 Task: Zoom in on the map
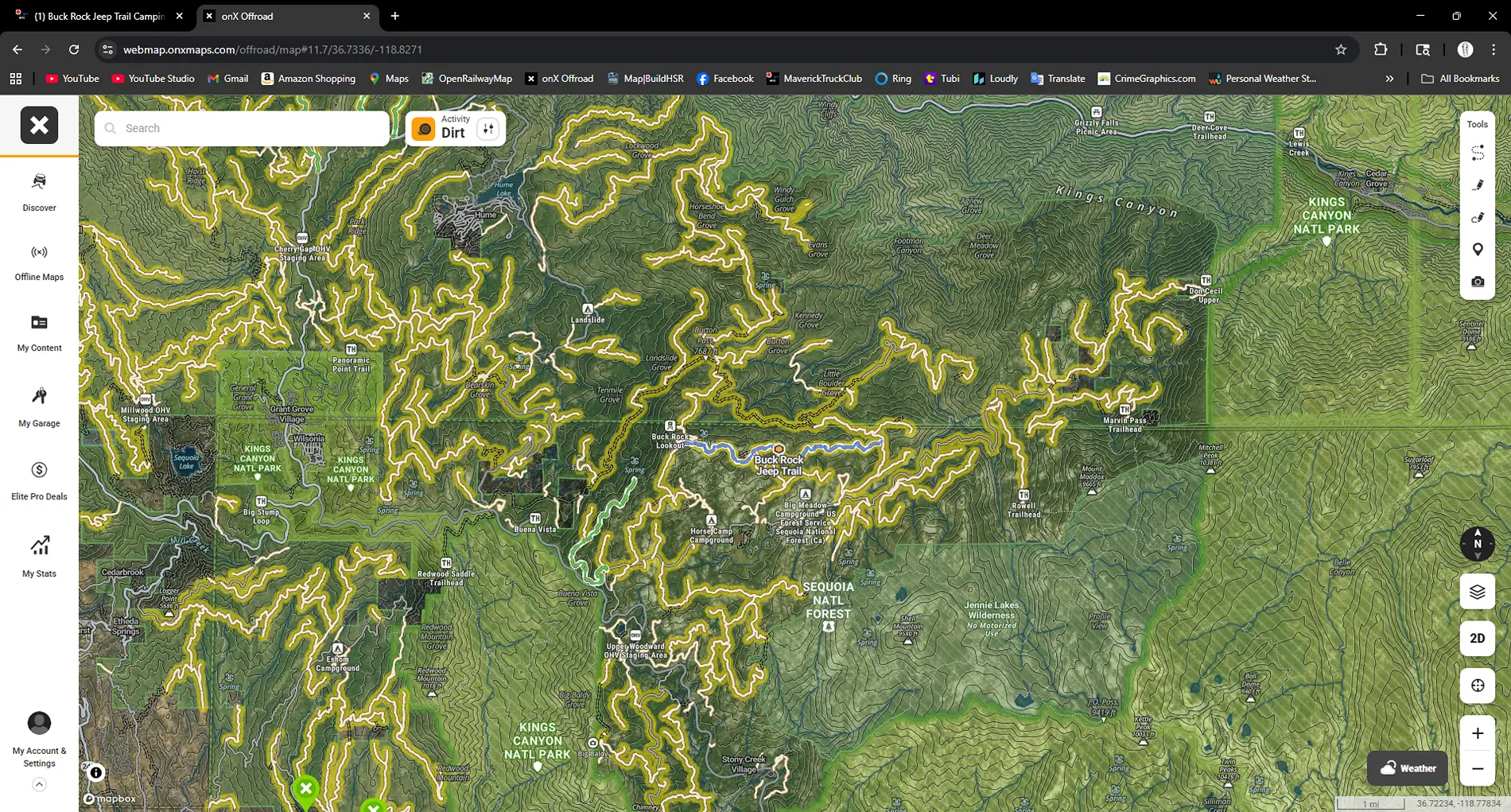(1478, 733)
